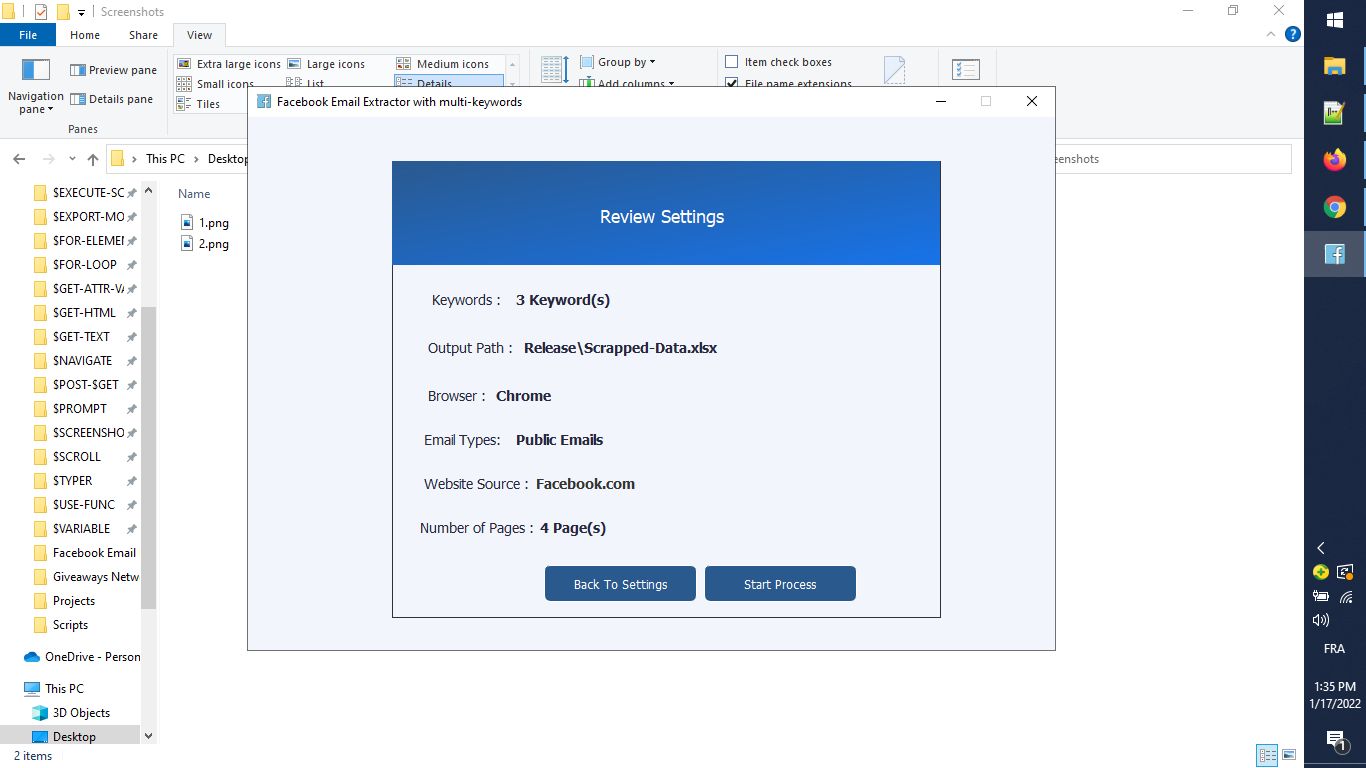Go up one folder level
1366x768 pixels.
[x=93, y=159]
